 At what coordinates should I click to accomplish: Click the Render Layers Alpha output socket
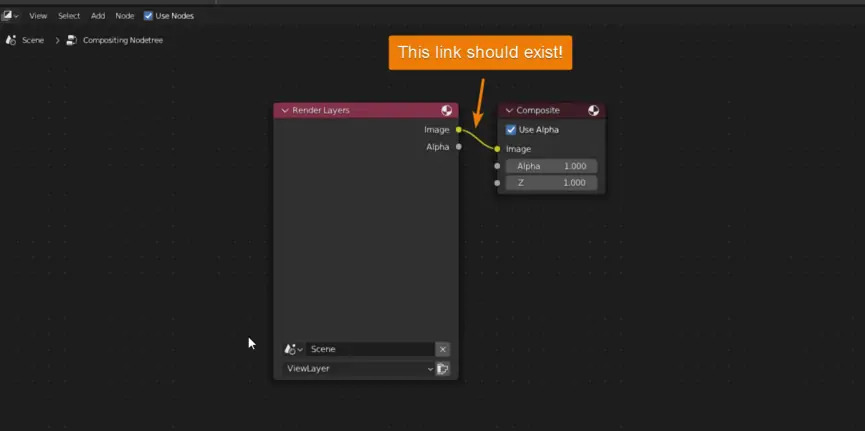click(x=458, y=147)
